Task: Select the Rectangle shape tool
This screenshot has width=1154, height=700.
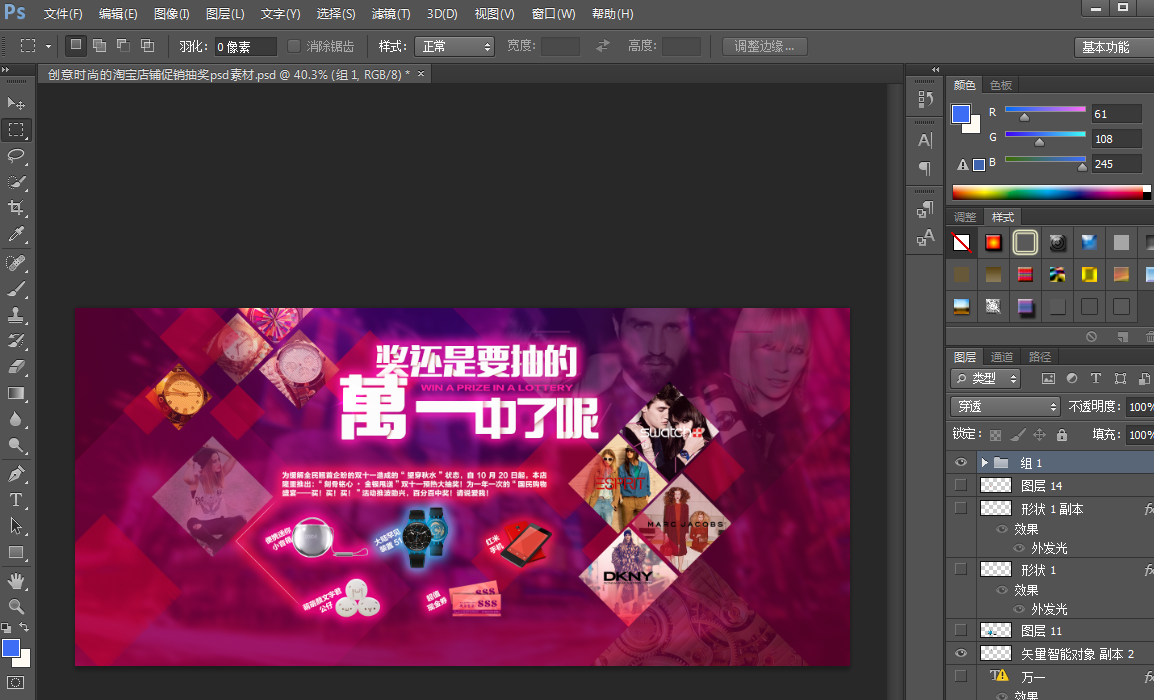Action: pyautogui.click(x=15, y=552)
